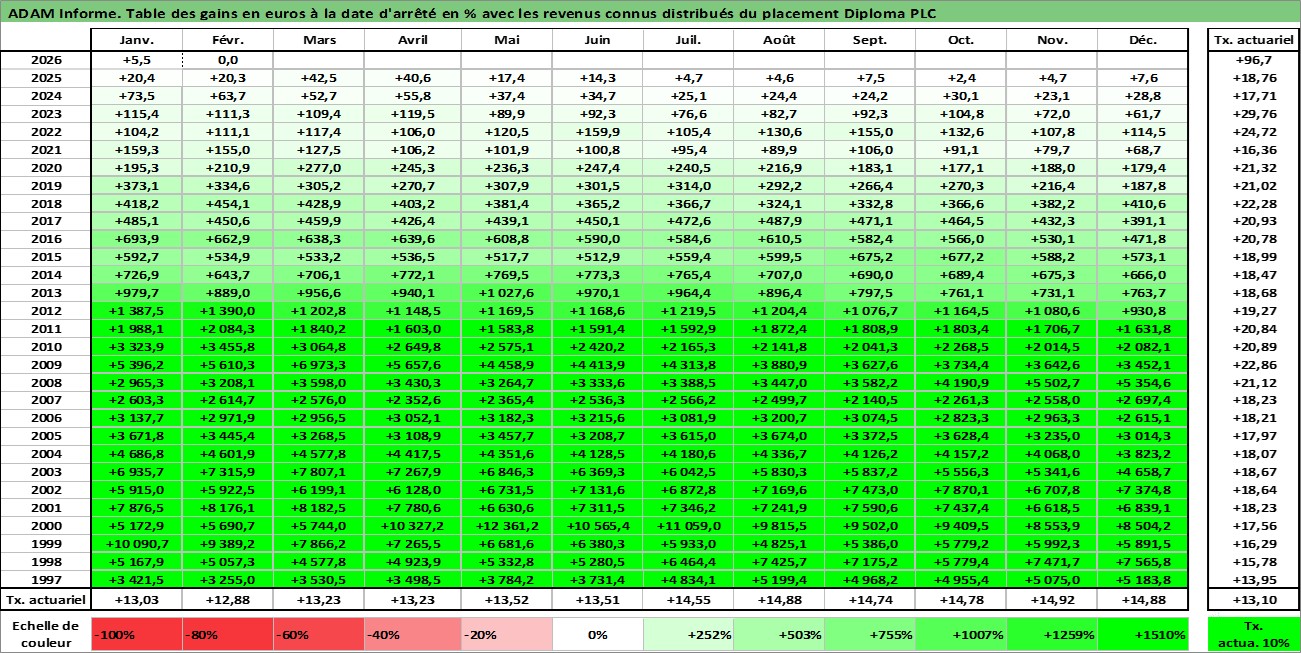Click the 'Juil.' column header
Image resolution: width=1301 pixels, height=653 pixels.
[x=688, y=40]
